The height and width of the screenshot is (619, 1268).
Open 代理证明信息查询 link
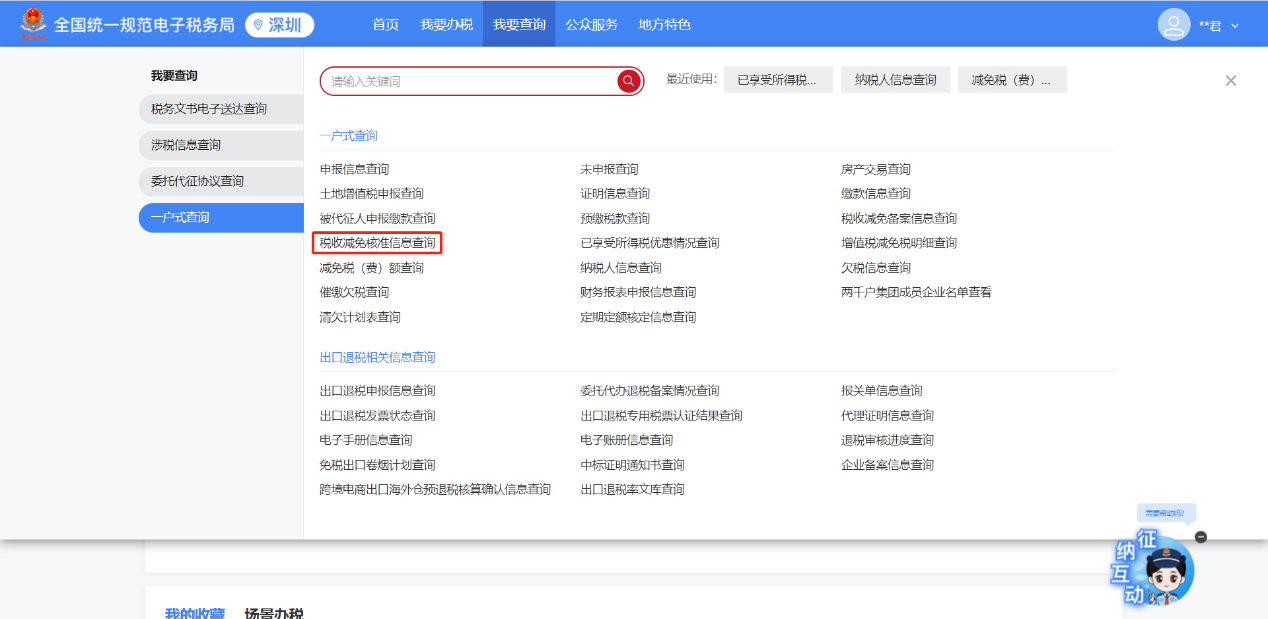[x=888, y=416]
